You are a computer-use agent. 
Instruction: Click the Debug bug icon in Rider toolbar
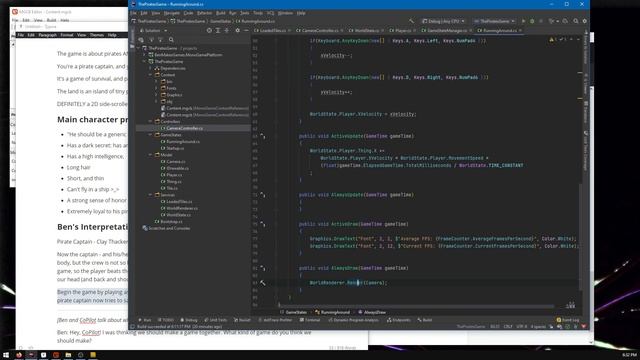532,21
